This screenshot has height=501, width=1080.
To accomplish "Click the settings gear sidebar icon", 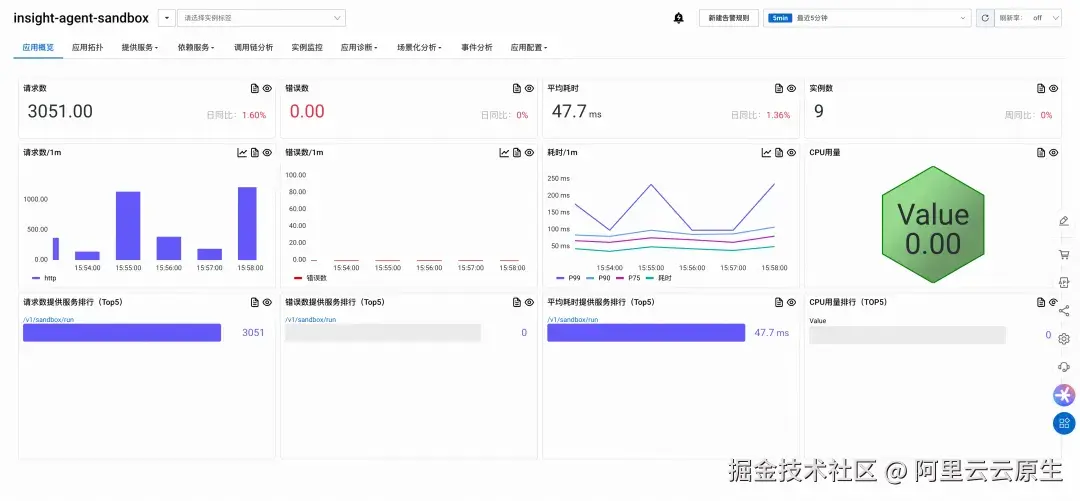I will pyautogui.click(x=1064, y=339).
